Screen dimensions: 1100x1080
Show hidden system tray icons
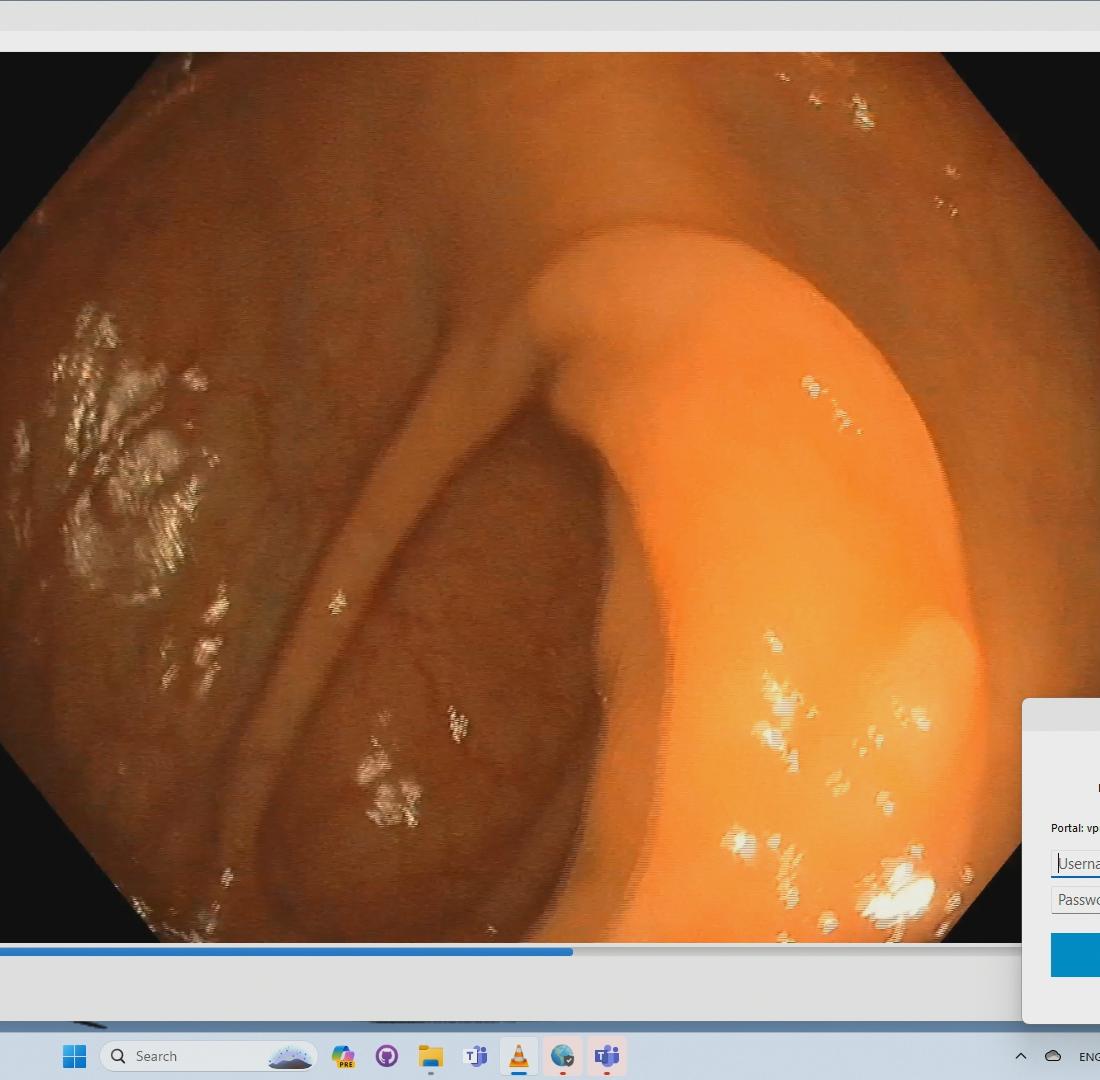pyautogui.click(x=1021, y=1056)
